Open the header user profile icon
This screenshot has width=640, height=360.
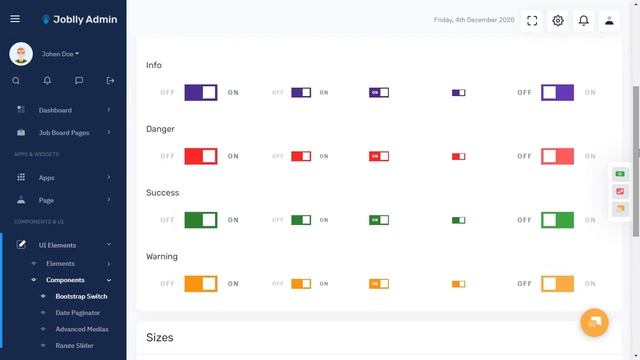point(609,20)
